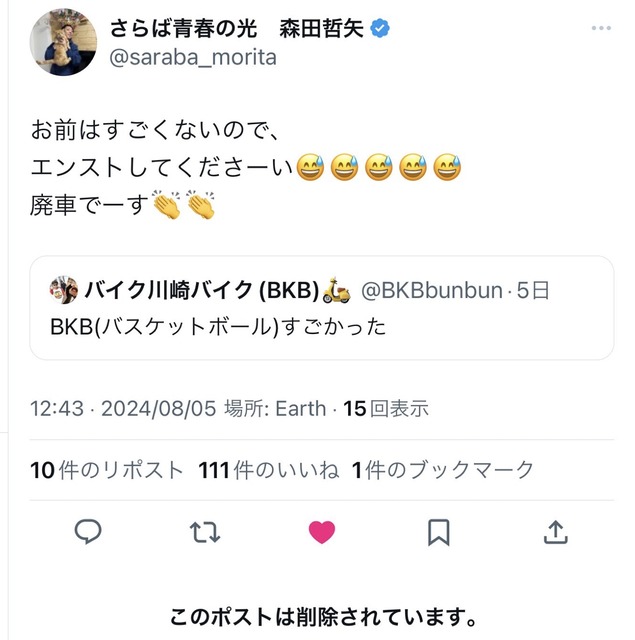Toggle the pink heart like button
Screen dimensions: 635x640
(322, 532)
